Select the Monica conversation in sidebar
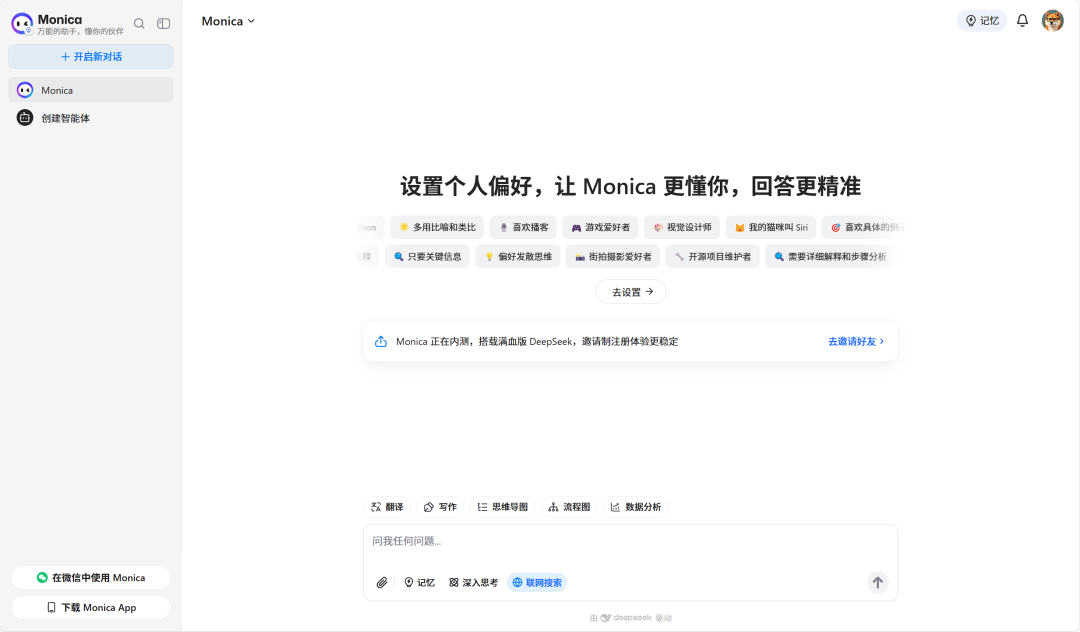This screenshot has width=1080, height=632. click(91, 90)
